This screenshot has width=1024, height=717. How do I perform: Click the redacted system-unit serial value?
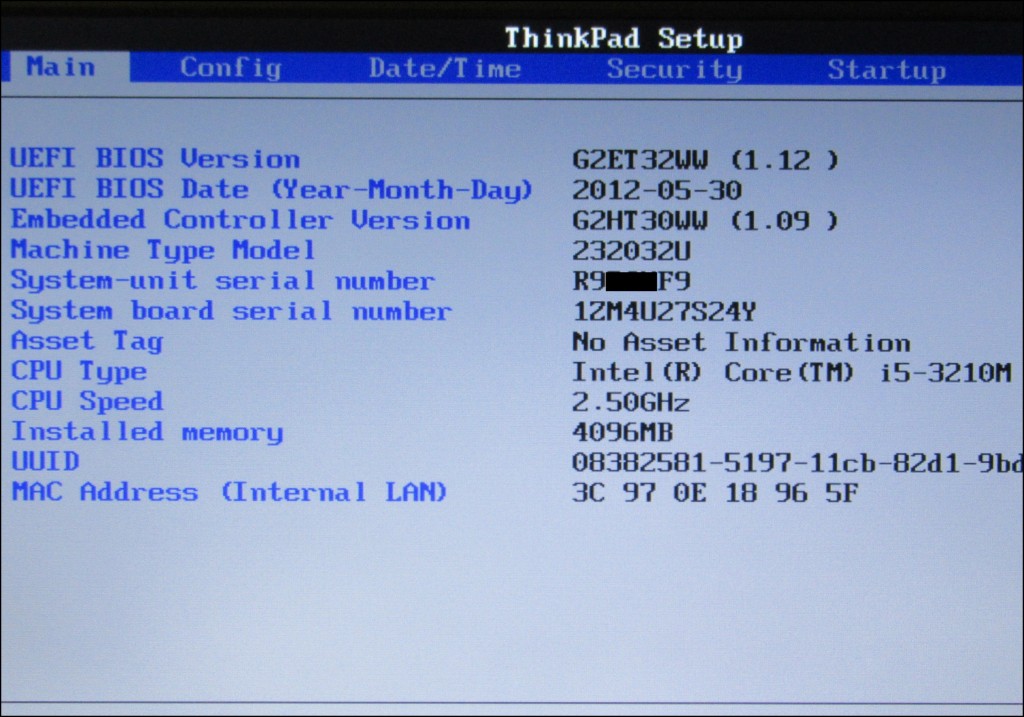(x=632, y=281)
